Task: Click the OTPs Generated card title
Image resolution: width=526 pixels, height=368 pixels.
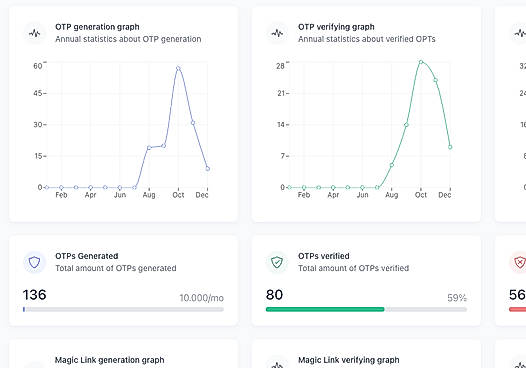Action: coord(87,256)
